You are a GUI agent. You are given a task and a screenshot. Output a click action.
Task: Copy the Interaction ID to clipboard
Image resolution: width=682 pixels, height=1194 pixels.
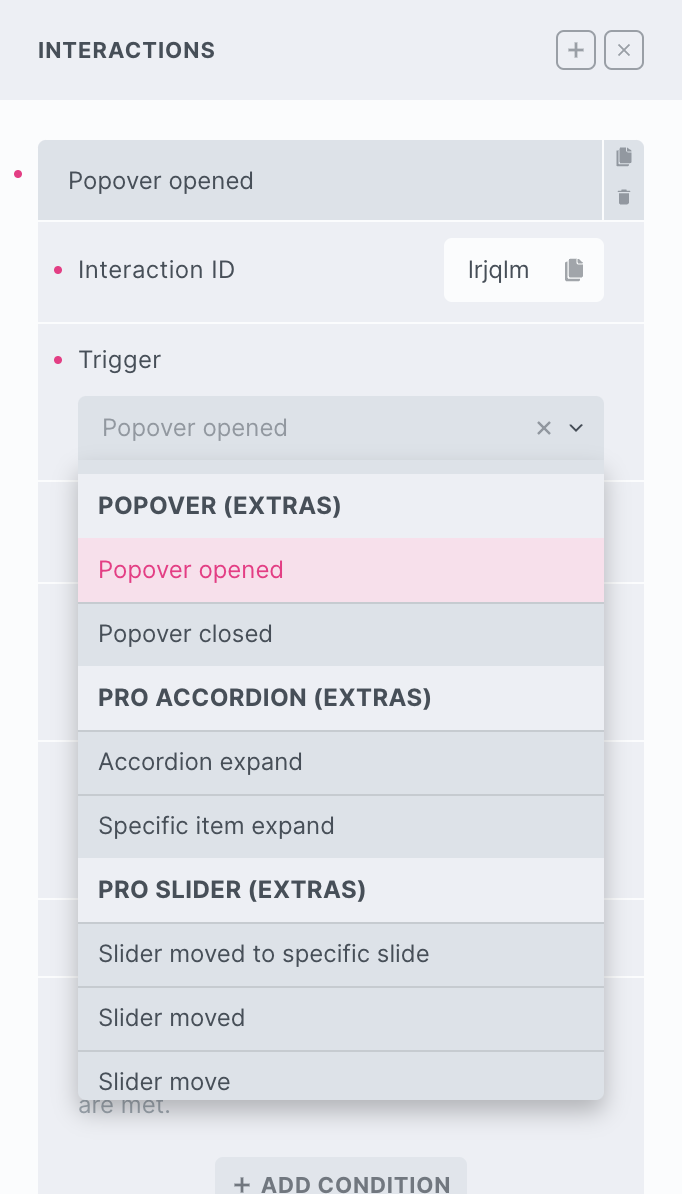pyautogui.click(x=574, y=270)
